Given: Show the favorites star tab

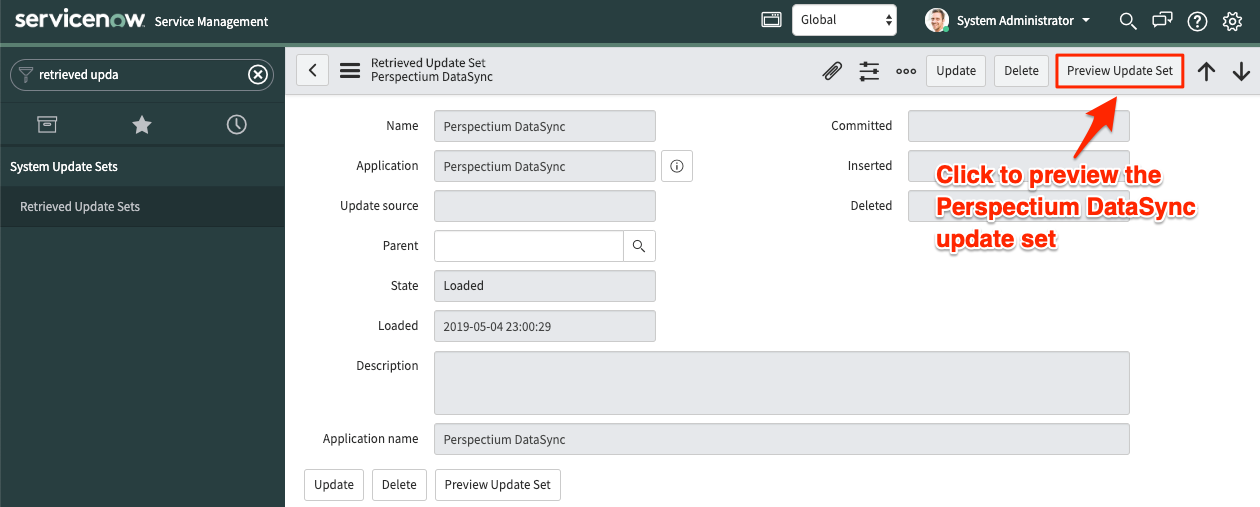Looking at the screenshot, I should click(142, 124).
